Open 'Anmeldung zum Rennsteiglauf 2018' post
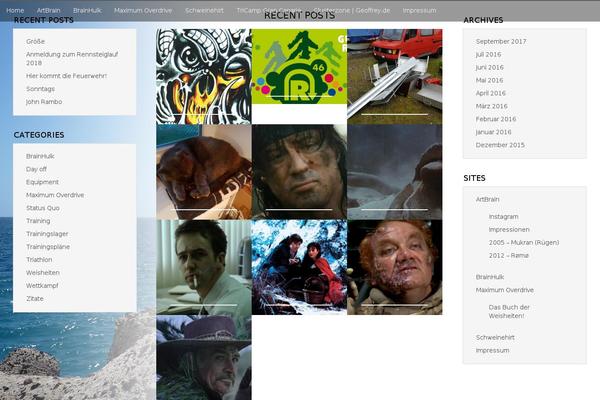This screenshot has width=600, height=400. point(72,59)
